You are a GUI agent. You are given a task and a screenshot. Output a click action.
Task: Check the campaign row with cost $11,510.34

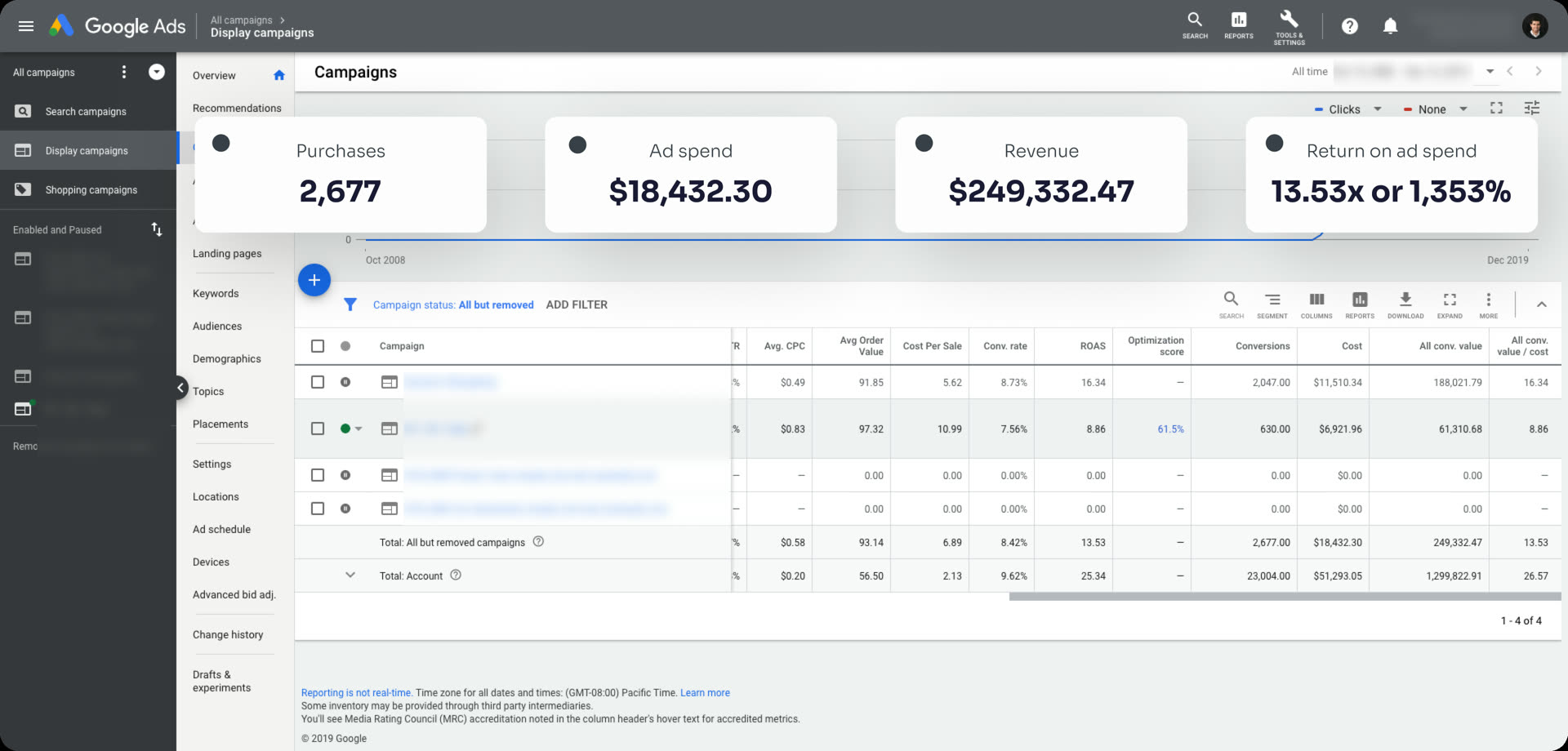click(318, 382)
